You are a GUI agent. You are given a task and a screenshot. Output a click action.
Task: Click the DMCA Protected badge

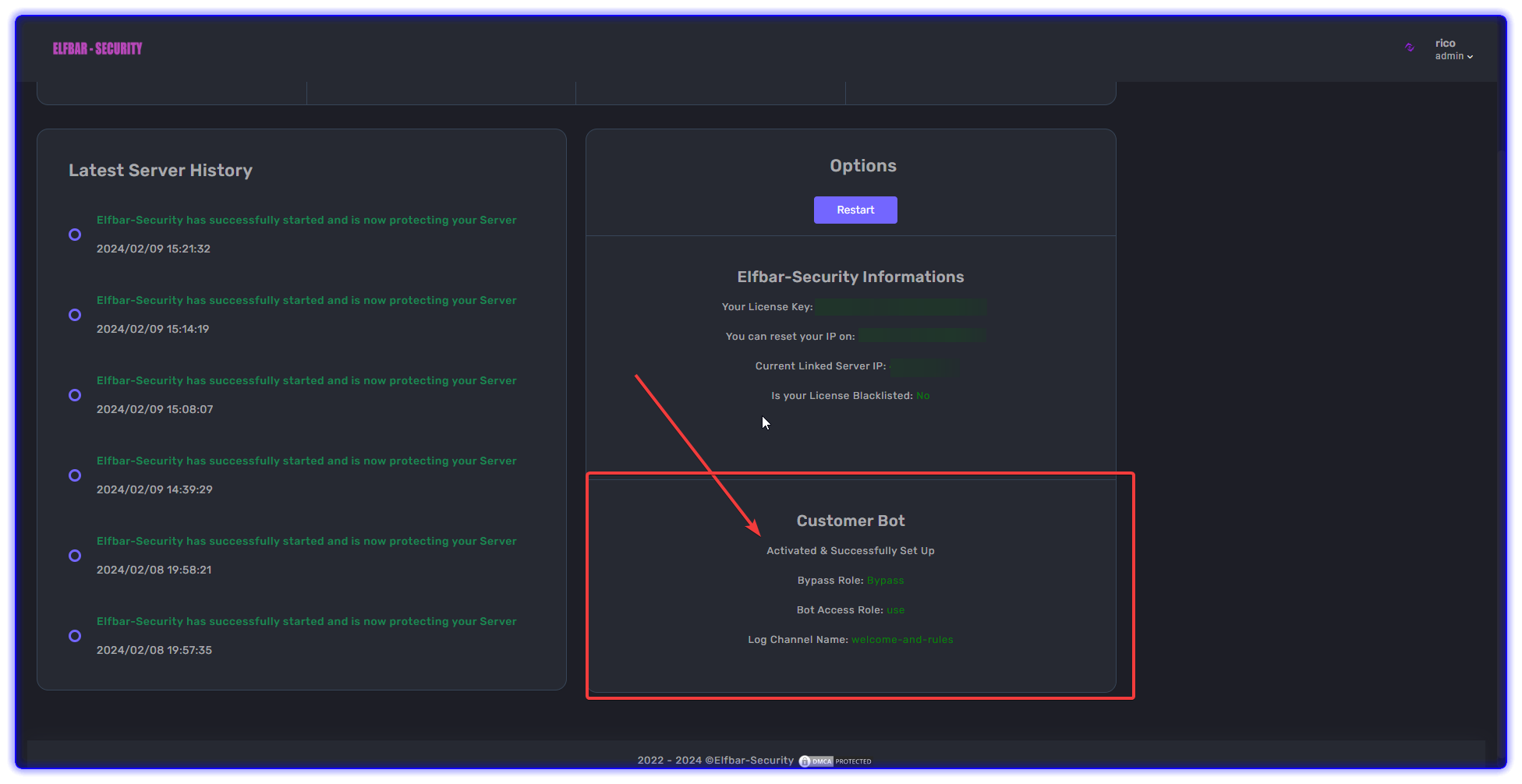(x=835, y=761)
